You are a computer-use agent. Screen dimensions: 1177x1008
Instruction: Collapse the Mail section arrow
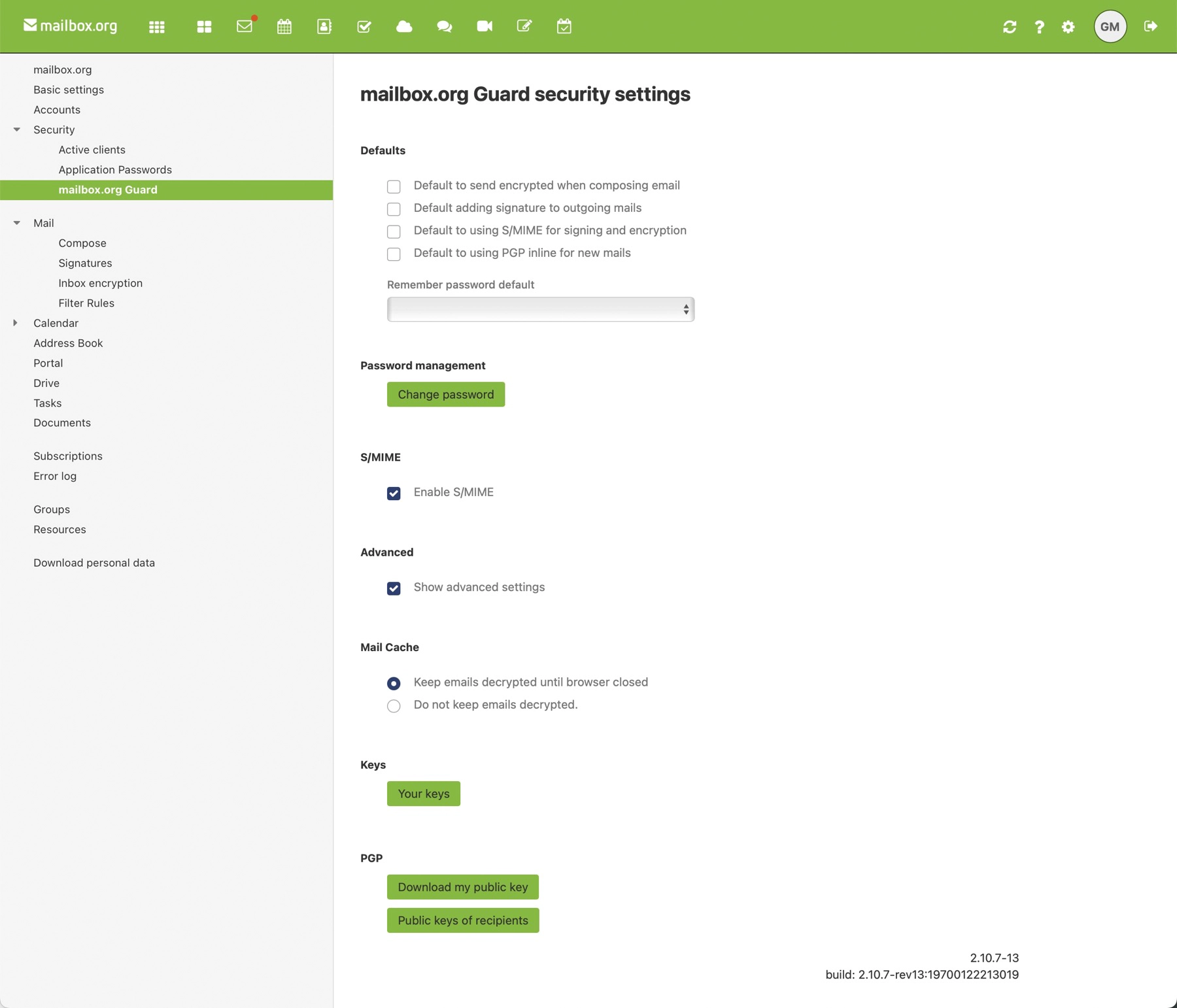click(17, 223)
